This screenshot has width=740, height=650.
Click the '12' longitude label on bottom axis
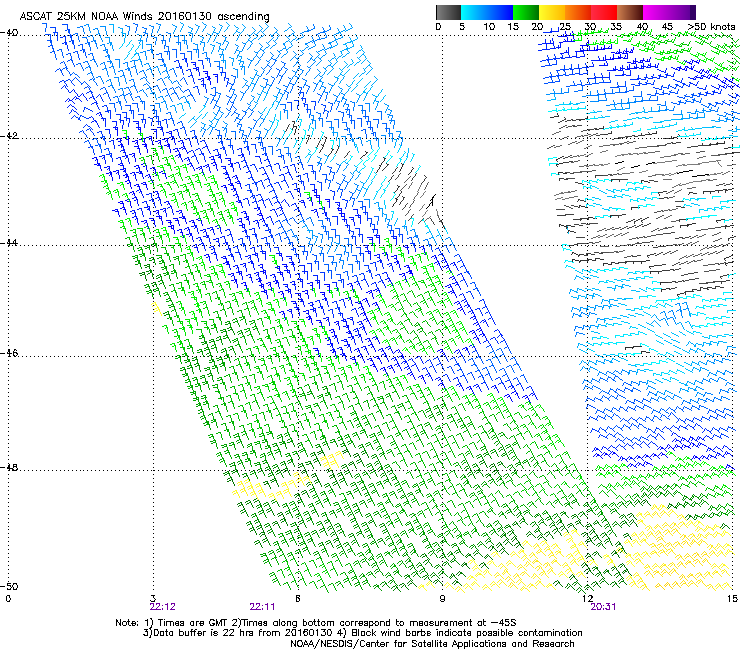tap(588, 599)
